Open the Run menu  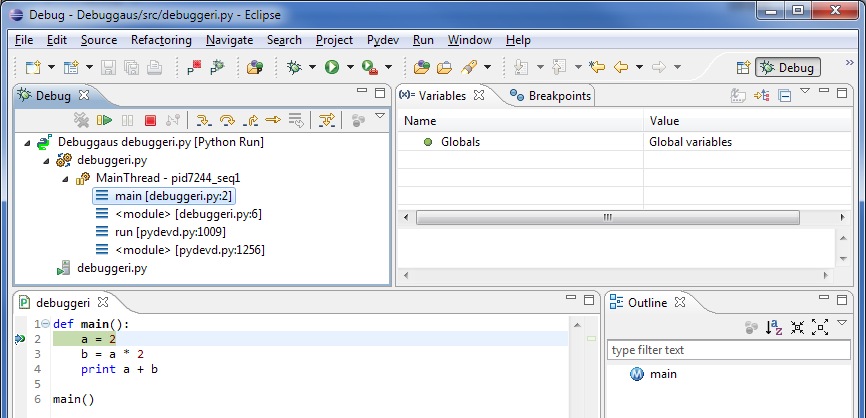[x=424, y=40]
